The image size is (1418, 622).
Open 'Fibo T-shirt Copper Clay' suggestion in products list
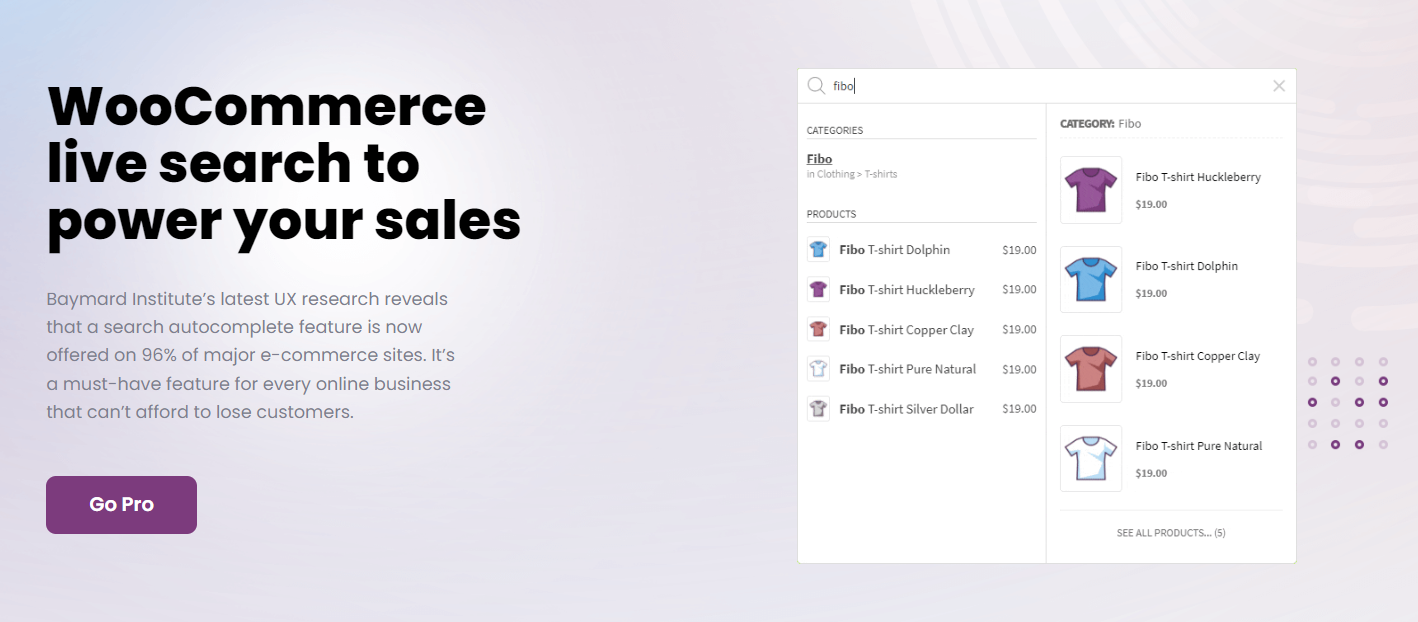click(907, 330)
